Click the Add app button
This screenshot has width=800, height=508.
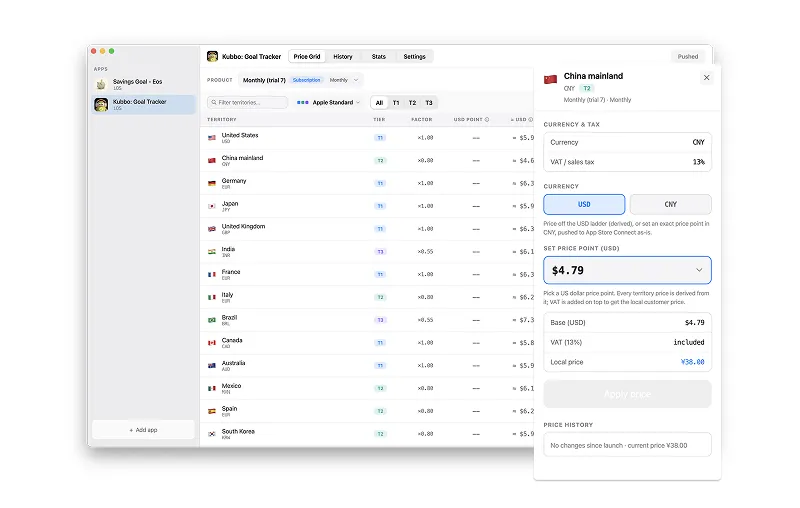point(143,430)
